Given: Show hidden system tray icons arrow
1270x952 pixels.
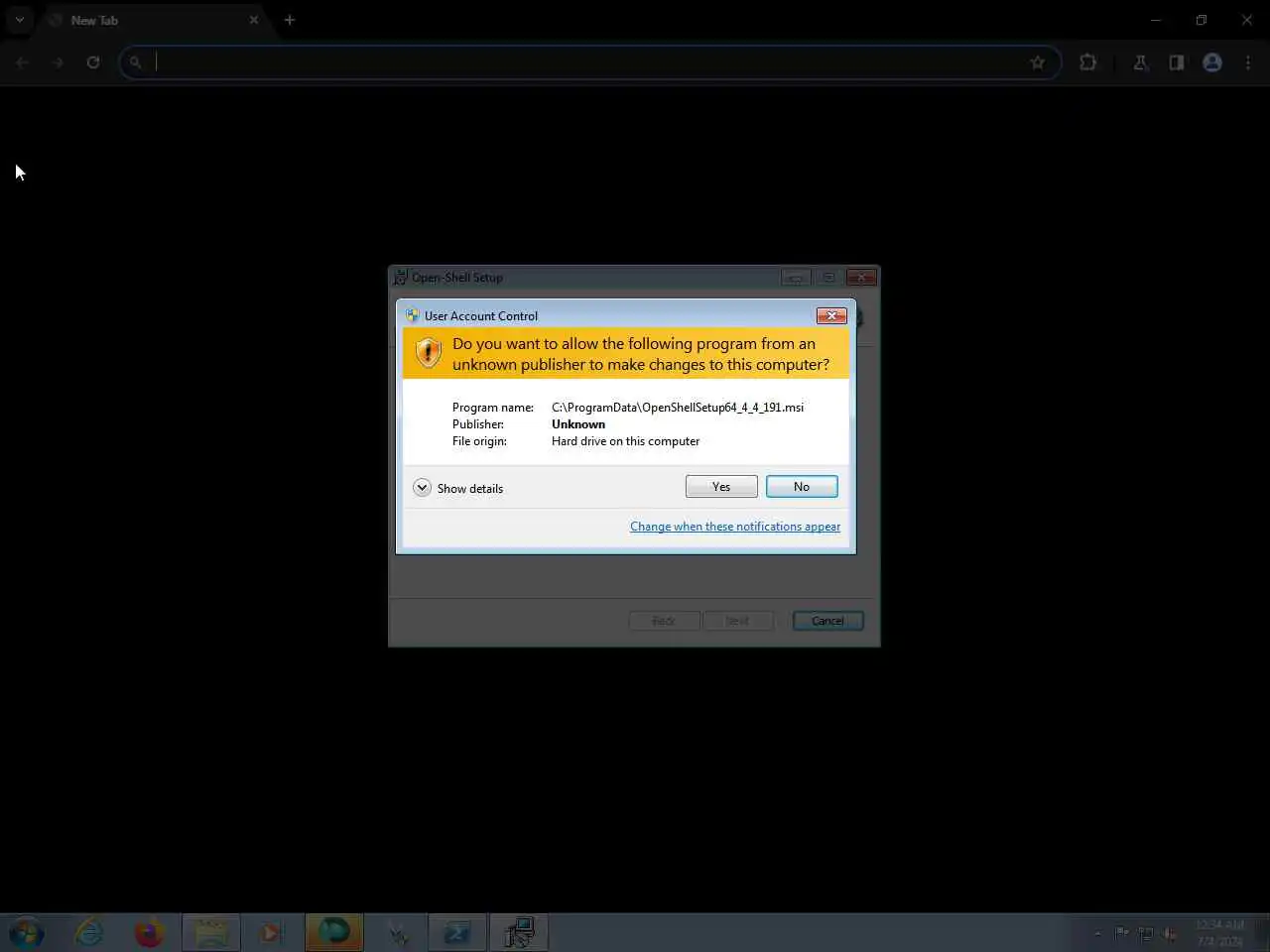Looking at the screenshot, I should coord(1097,933).
